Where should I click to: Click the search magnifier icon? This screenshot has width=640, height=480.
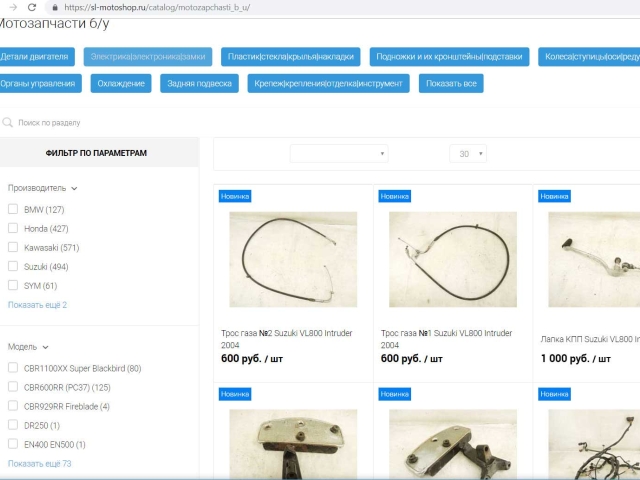8,123
